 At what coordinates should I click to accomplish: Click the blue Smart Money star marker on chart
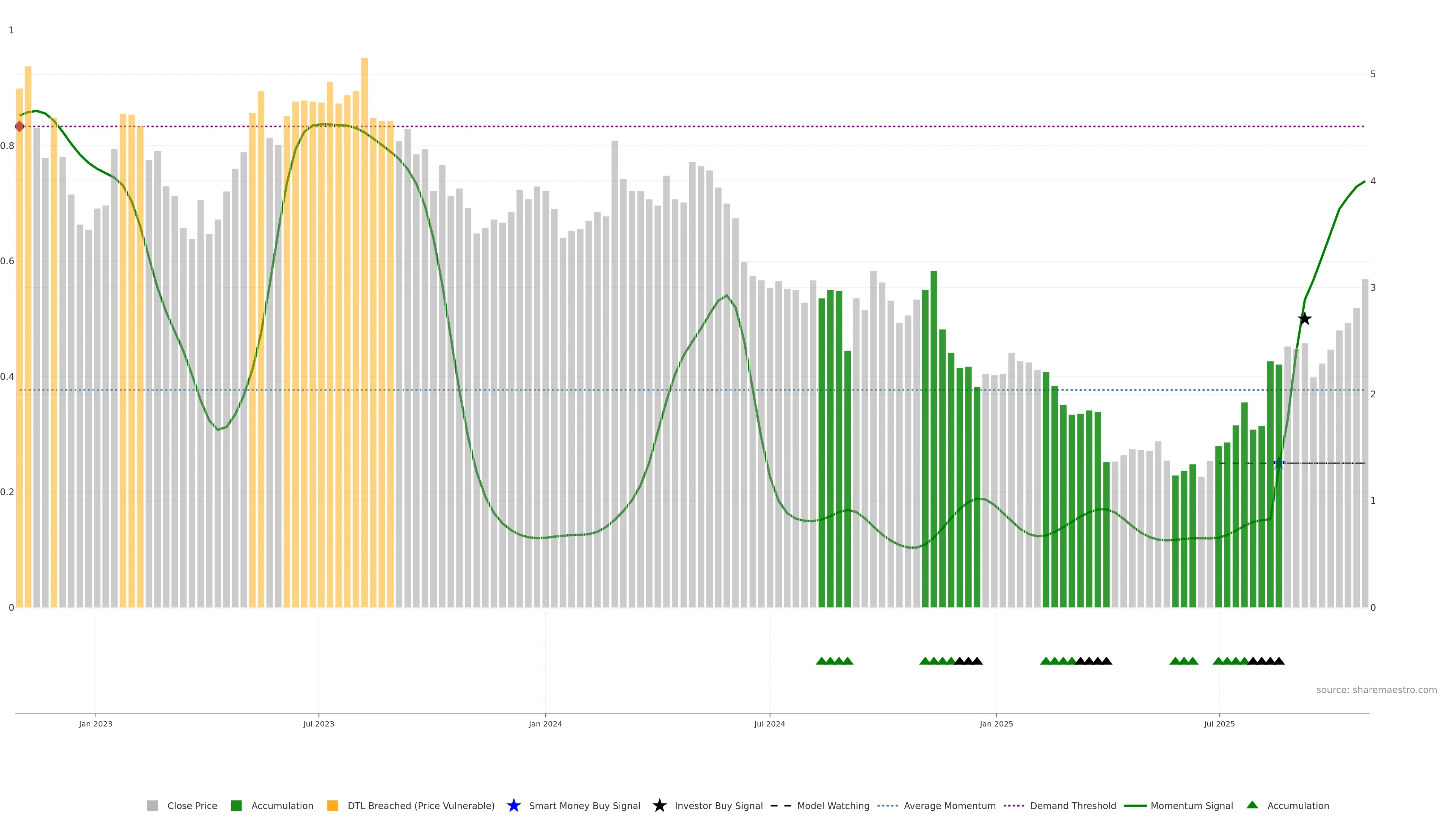(1279, 463)
